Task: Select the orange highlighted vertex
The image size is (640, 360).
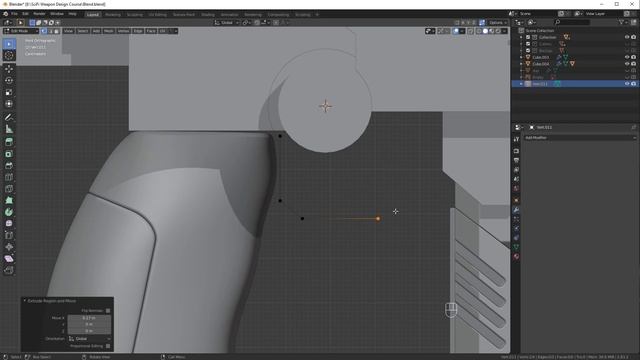Action: [378, 219]
